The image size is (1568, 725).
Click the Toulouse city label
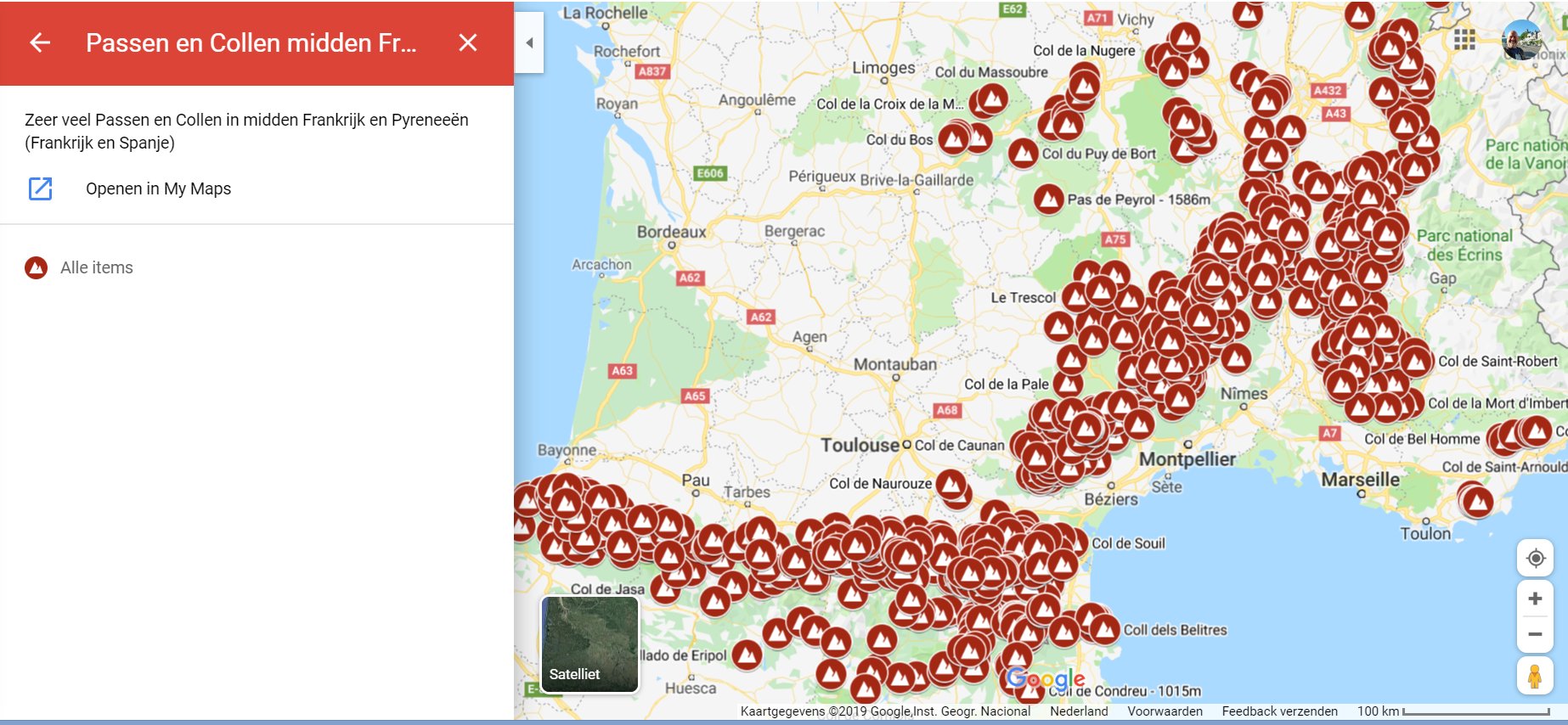(x=860, y=445)
